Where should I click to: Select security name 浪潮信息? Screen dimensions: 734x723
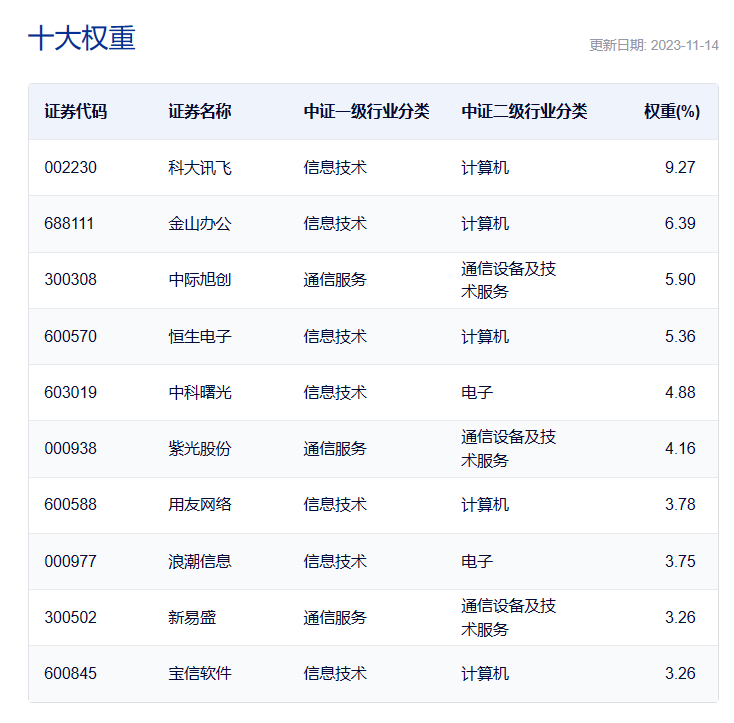click(x=200, y=561)
